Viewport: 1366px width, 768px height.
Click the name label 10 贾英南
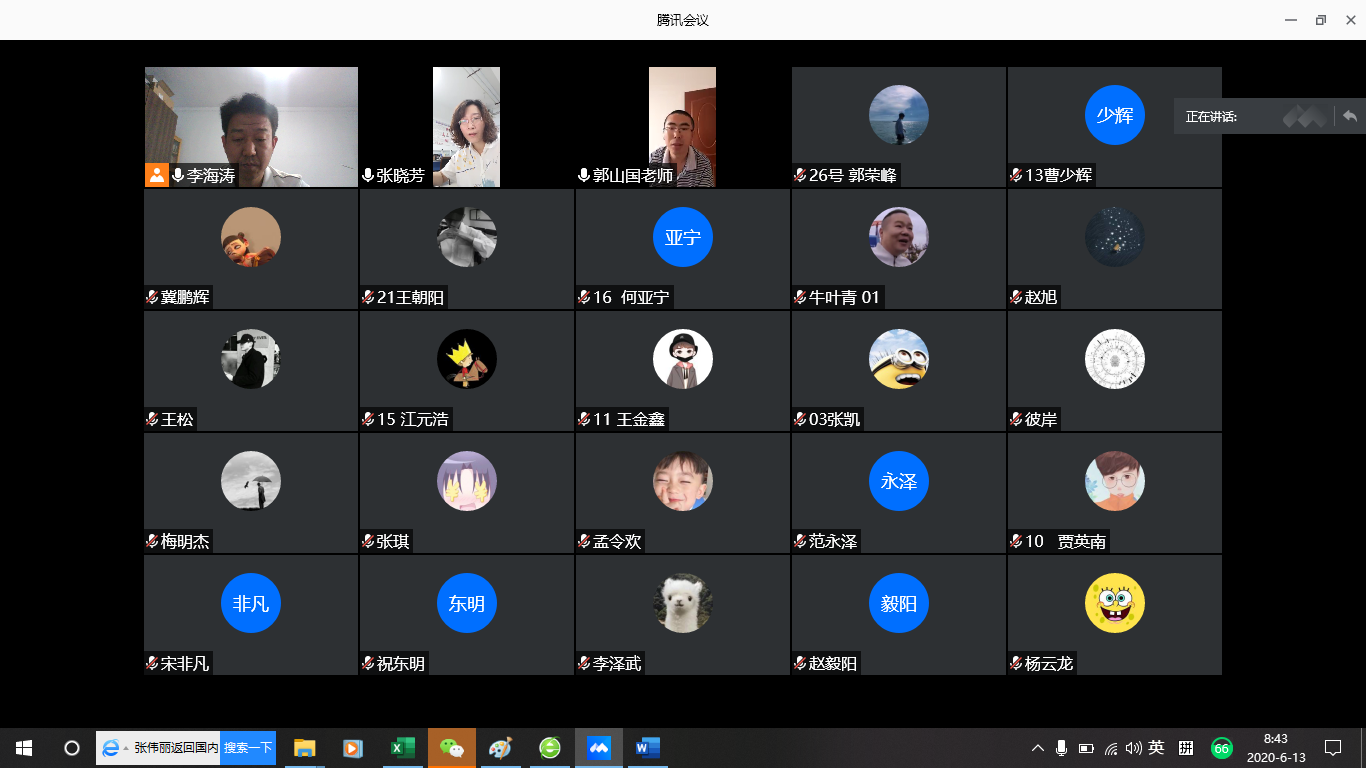click(x=1066, y=541)
